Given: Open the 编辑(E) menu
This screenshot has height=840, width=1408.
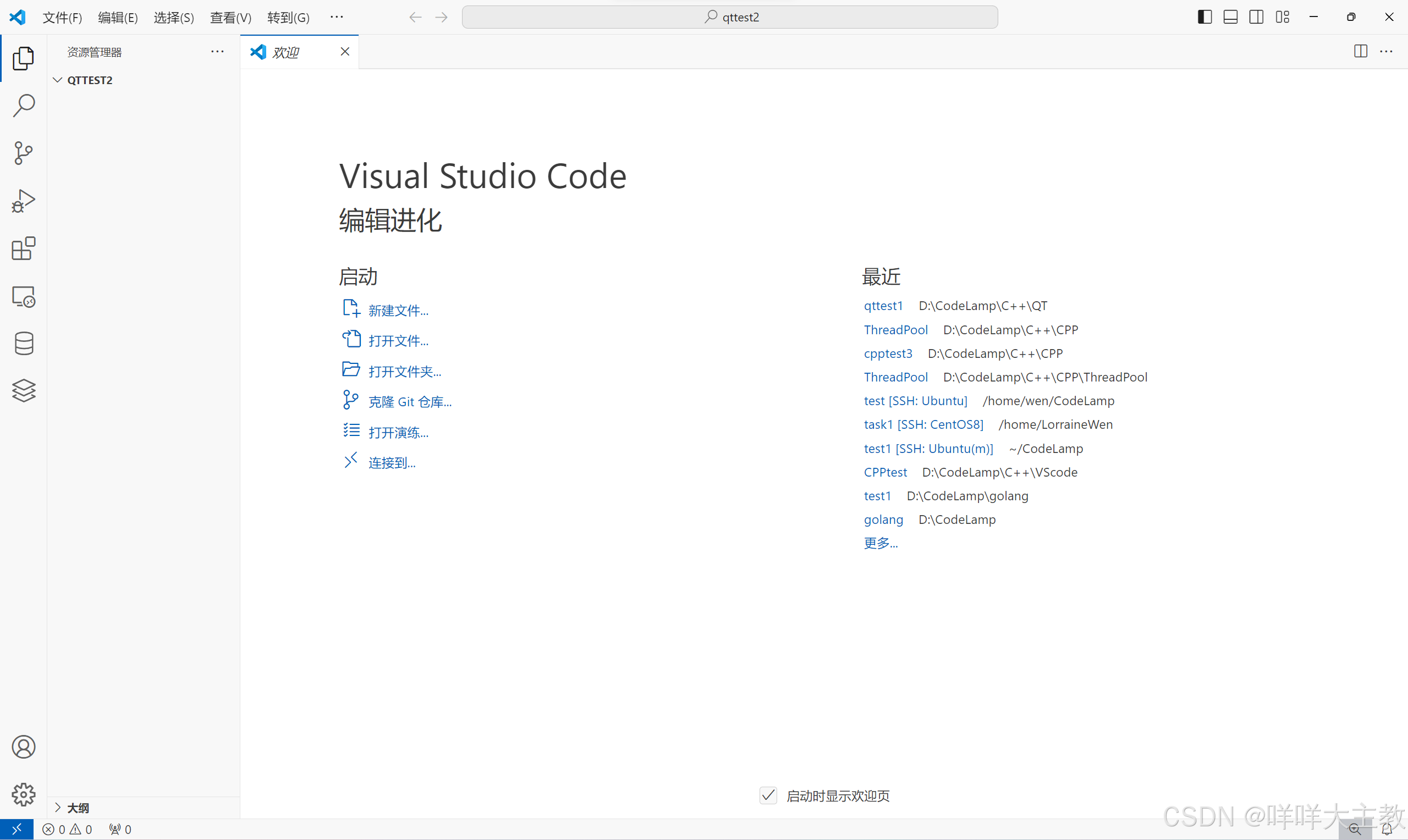Looking at the screenshot, I should 118,18.
